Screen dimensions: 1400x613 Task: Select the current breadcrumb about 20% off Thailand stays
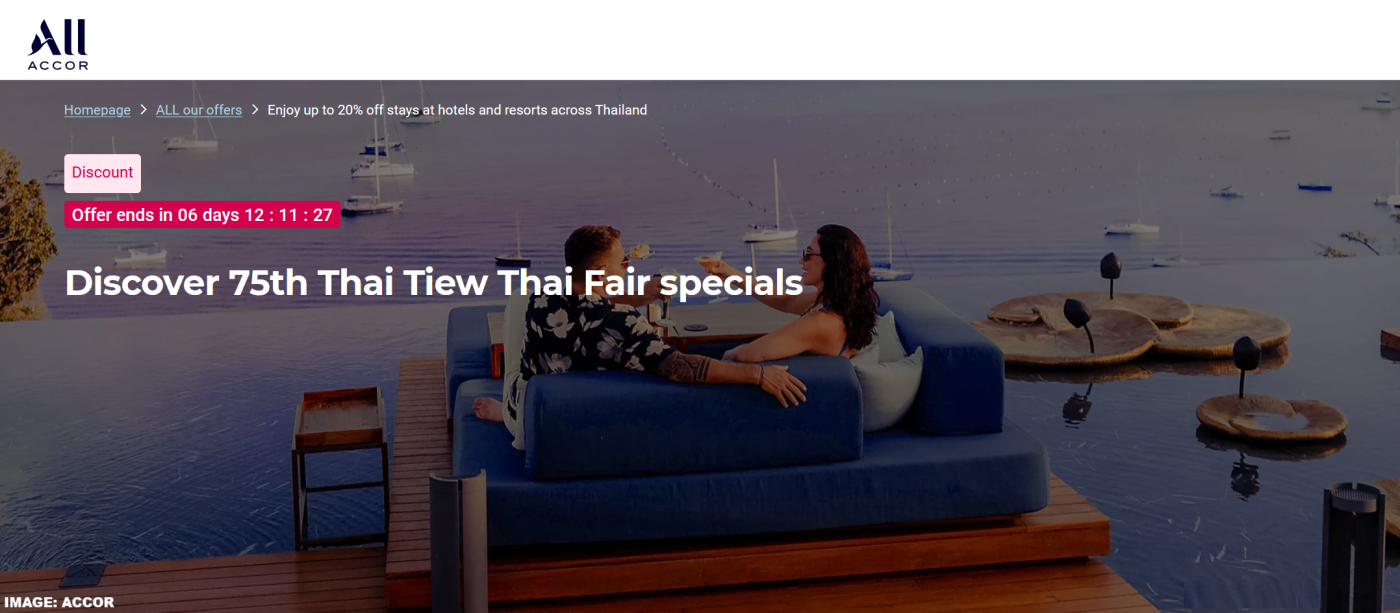click(x=457, y=110)
